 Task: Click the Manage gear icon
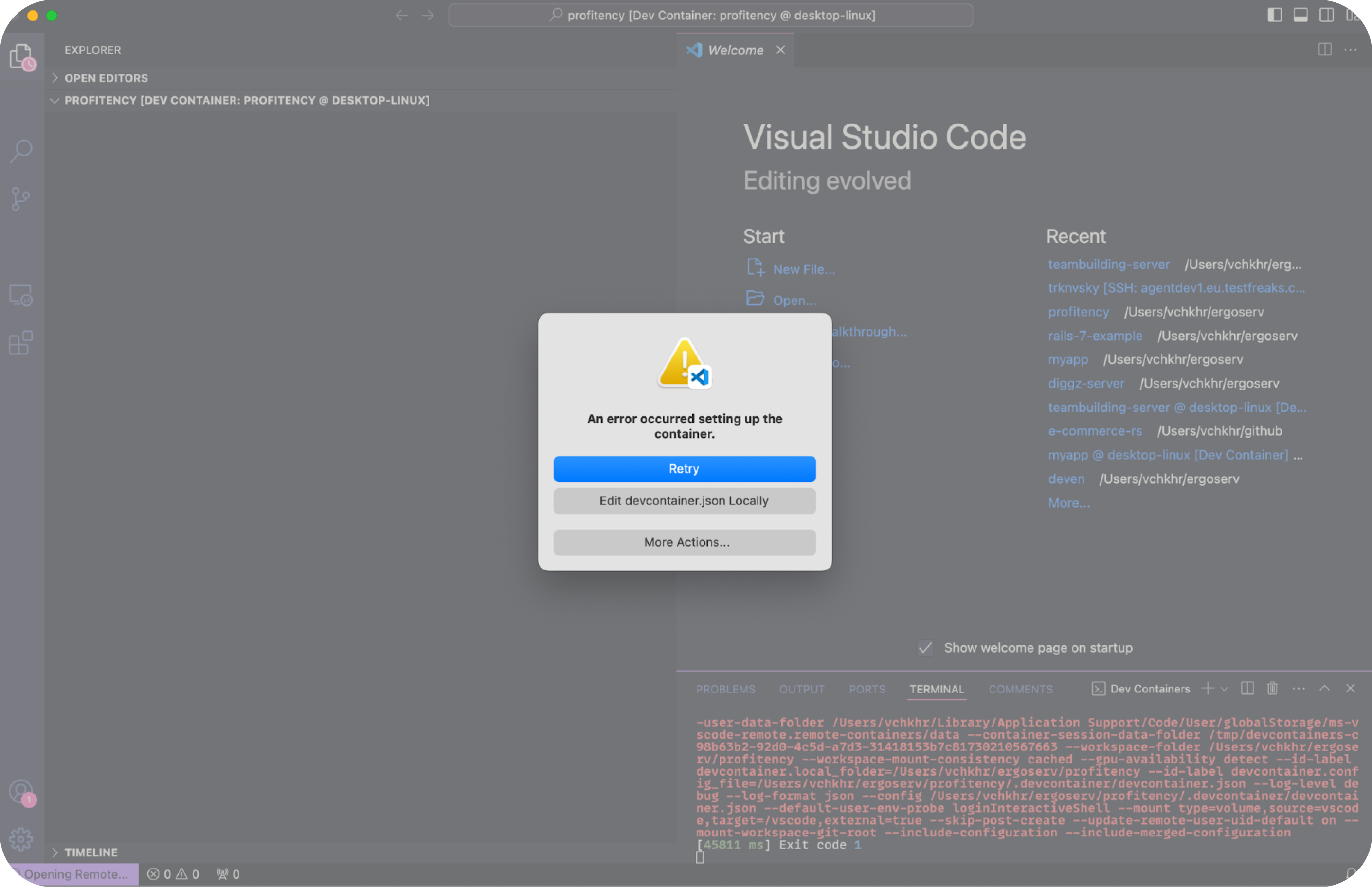pos(21,839)
